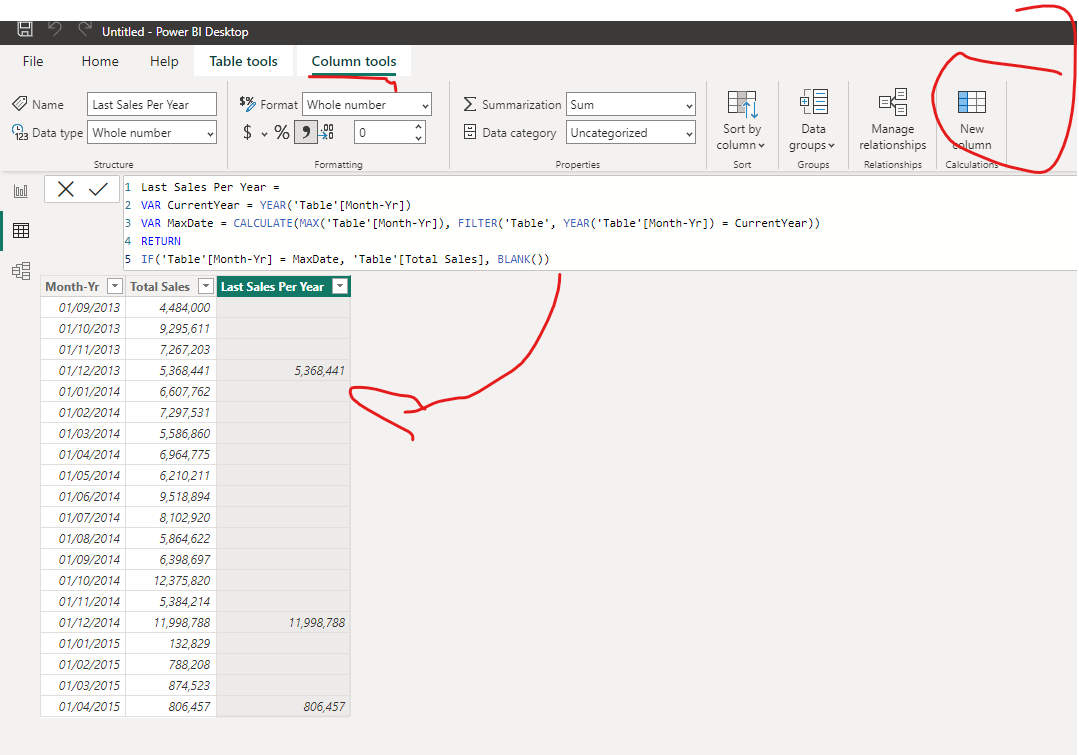
Task: Decrease decimal places stepper down arrow
Action: [418, 138]
